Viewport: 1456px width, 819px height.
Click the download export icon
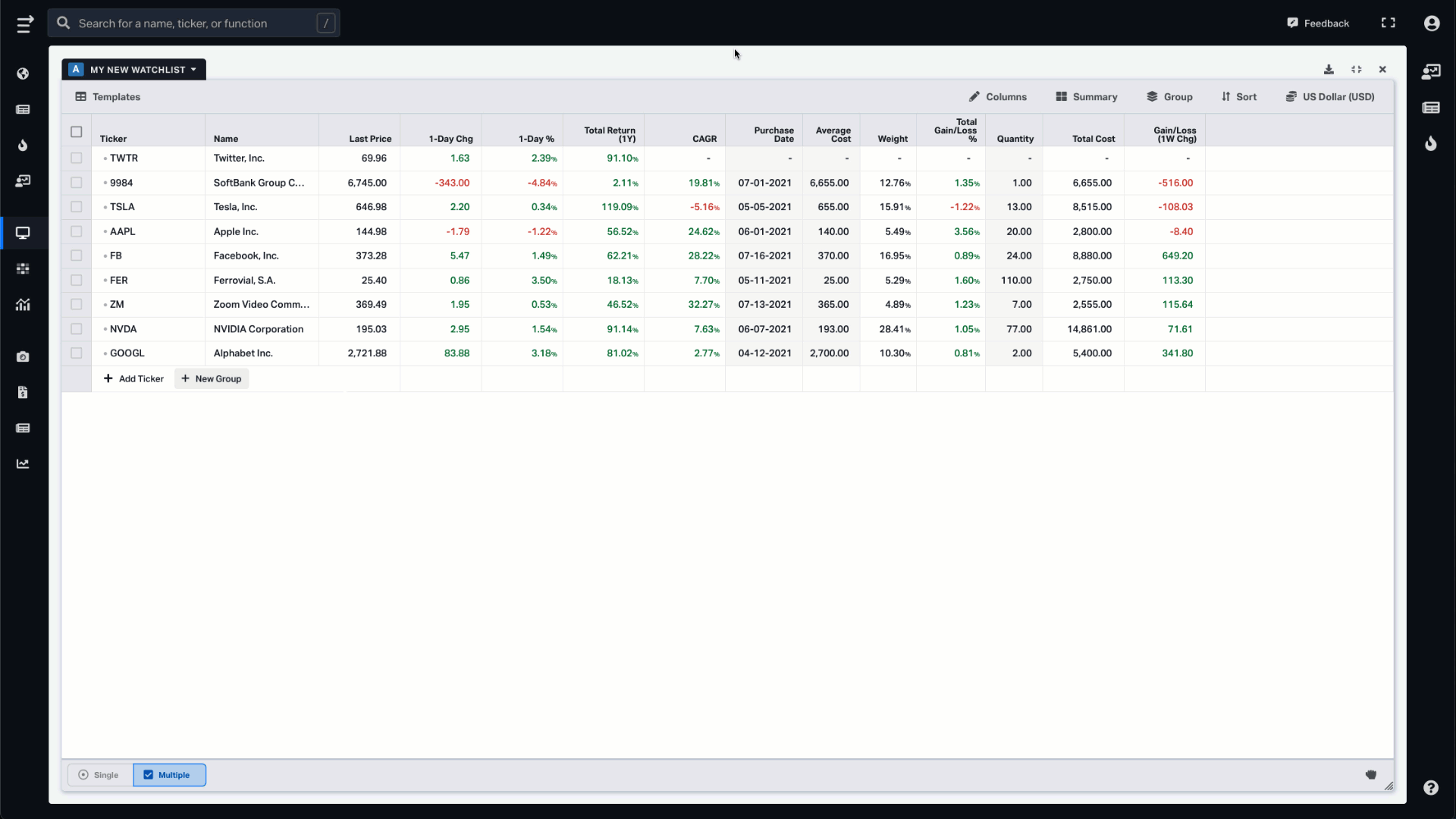point(1329,68)
